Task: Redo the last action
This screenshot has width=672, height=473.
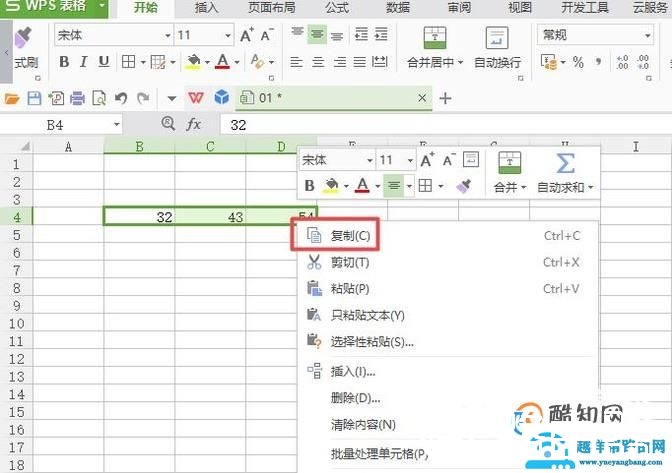Action: point(143,99)
